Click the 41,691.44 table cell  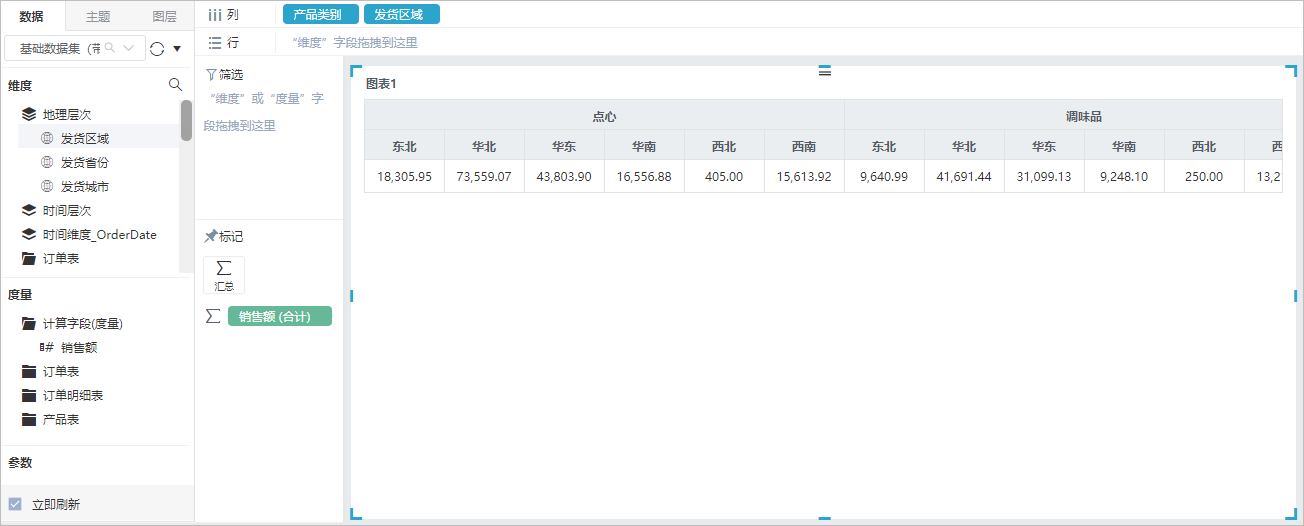tap(964, 176)
